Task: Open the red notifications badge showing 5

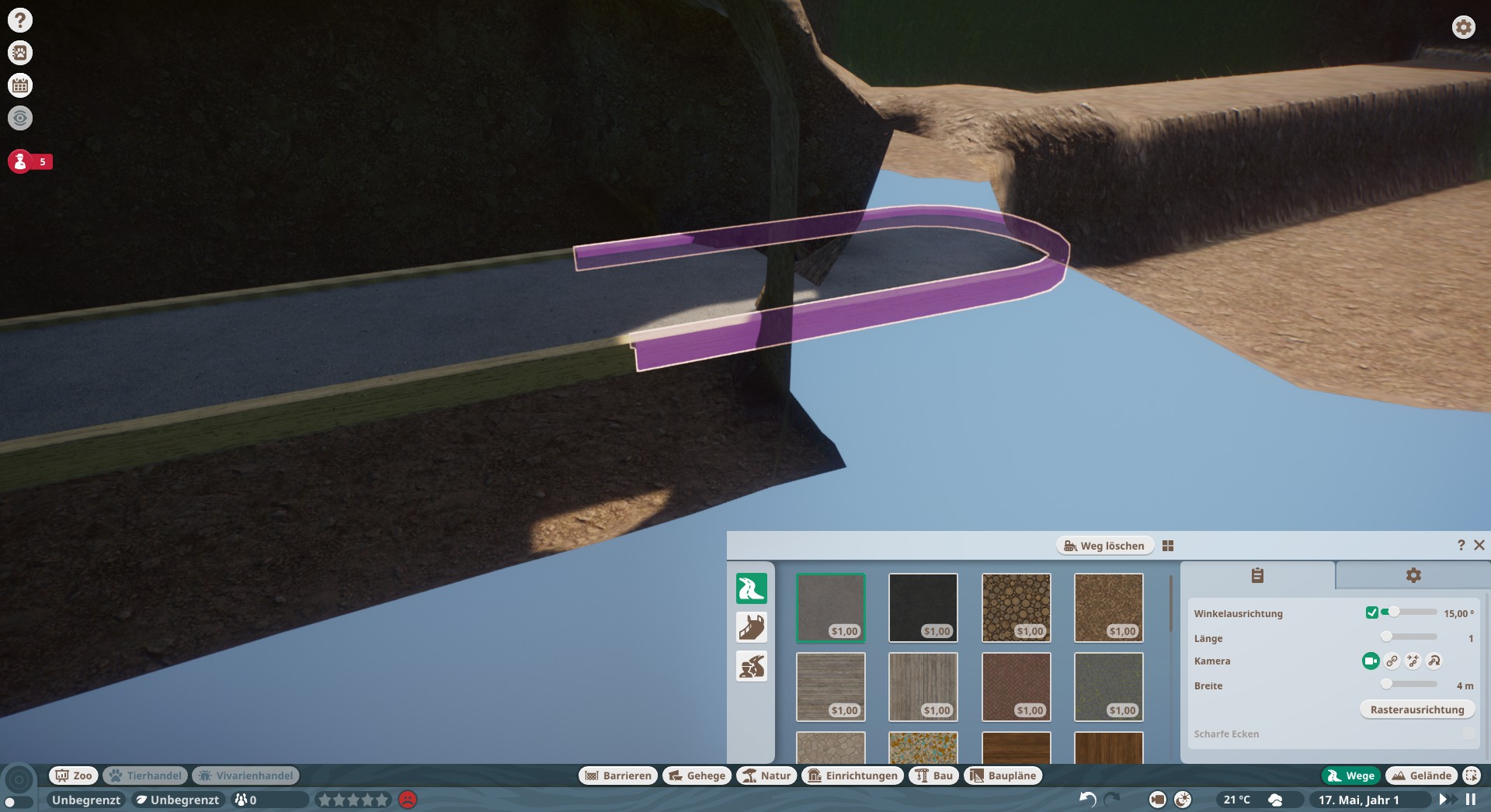Action: (x=30, y=161)
